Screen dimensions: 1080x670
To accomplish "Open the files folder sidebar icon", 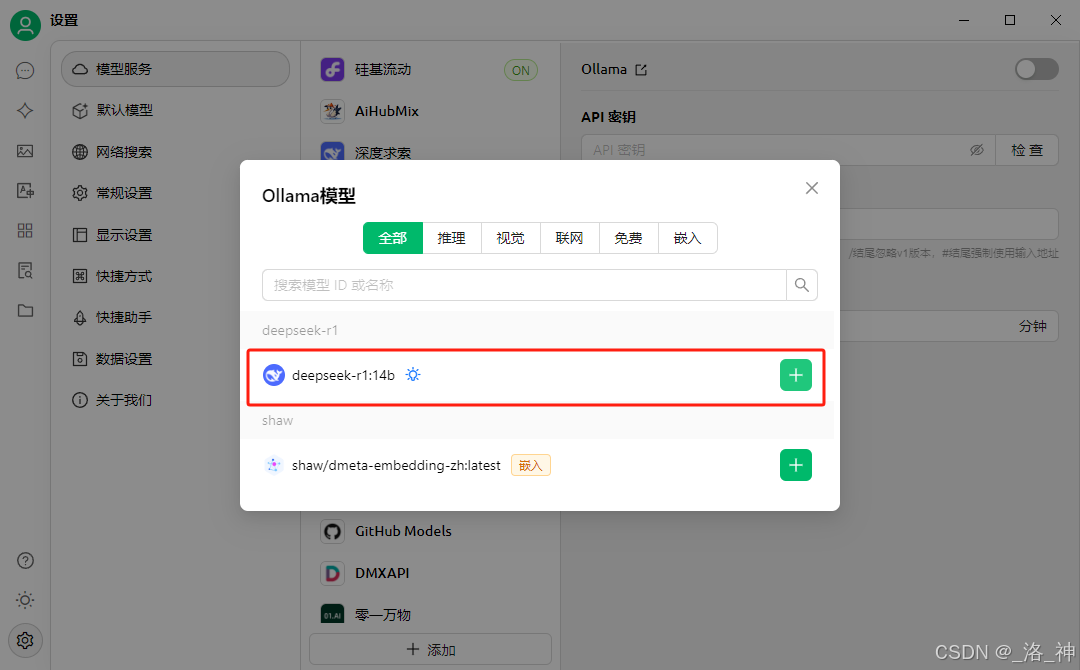I will tap(25, 311).
